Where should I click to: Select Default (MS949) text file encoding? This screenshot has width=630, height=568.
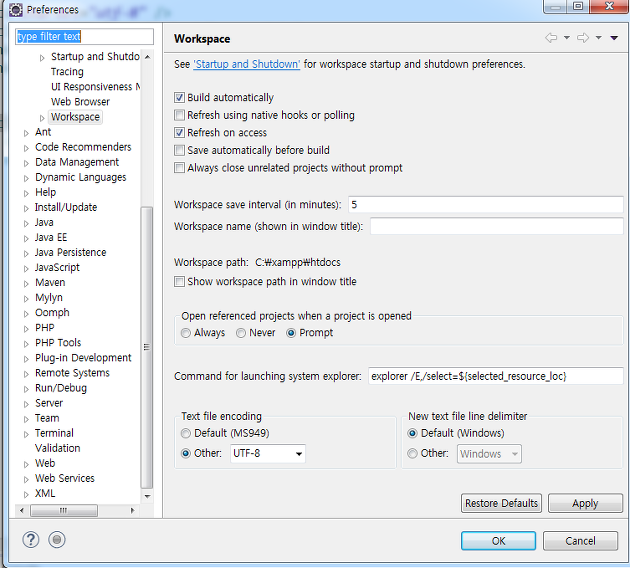(x=186, y=433)
